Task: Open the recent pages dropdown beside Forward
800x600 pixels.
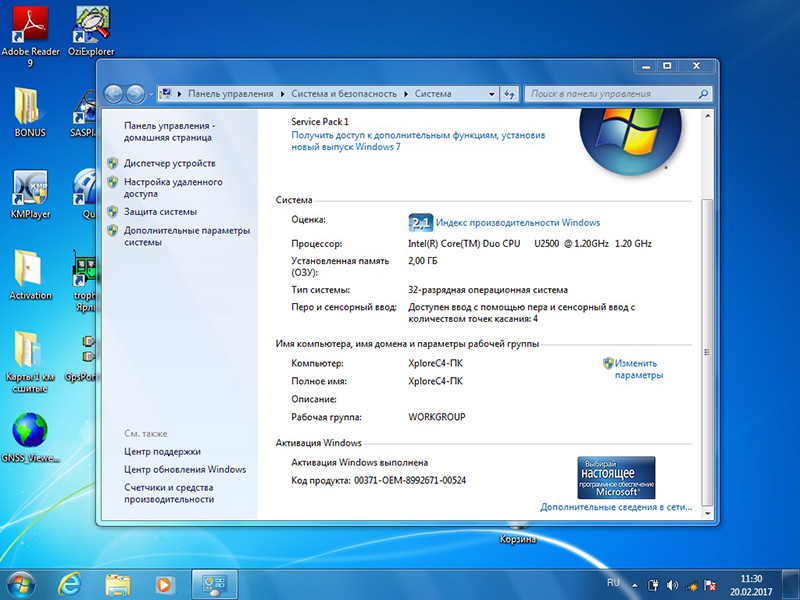Action: [151, 94]
